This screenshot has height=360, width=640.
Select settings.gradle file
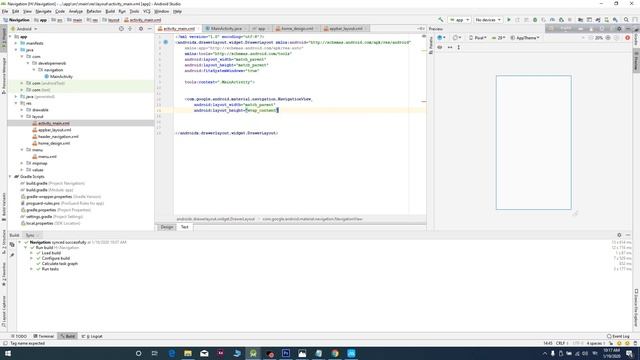coord(39,217)
